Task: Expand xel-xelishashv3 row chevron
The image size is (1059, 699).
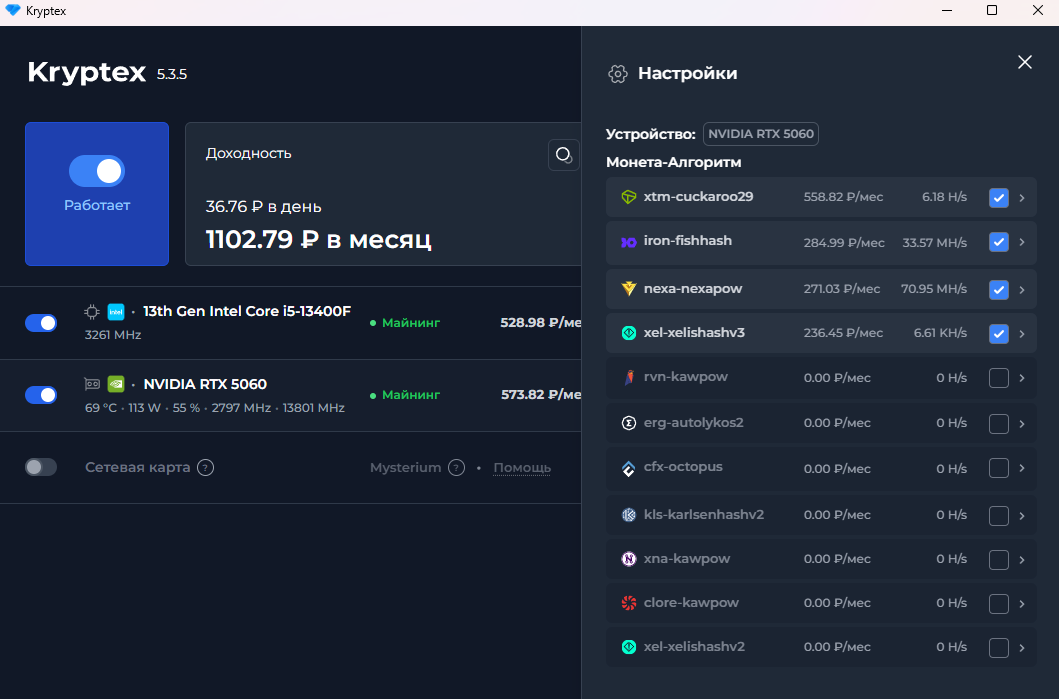Action: (1022, 334)
